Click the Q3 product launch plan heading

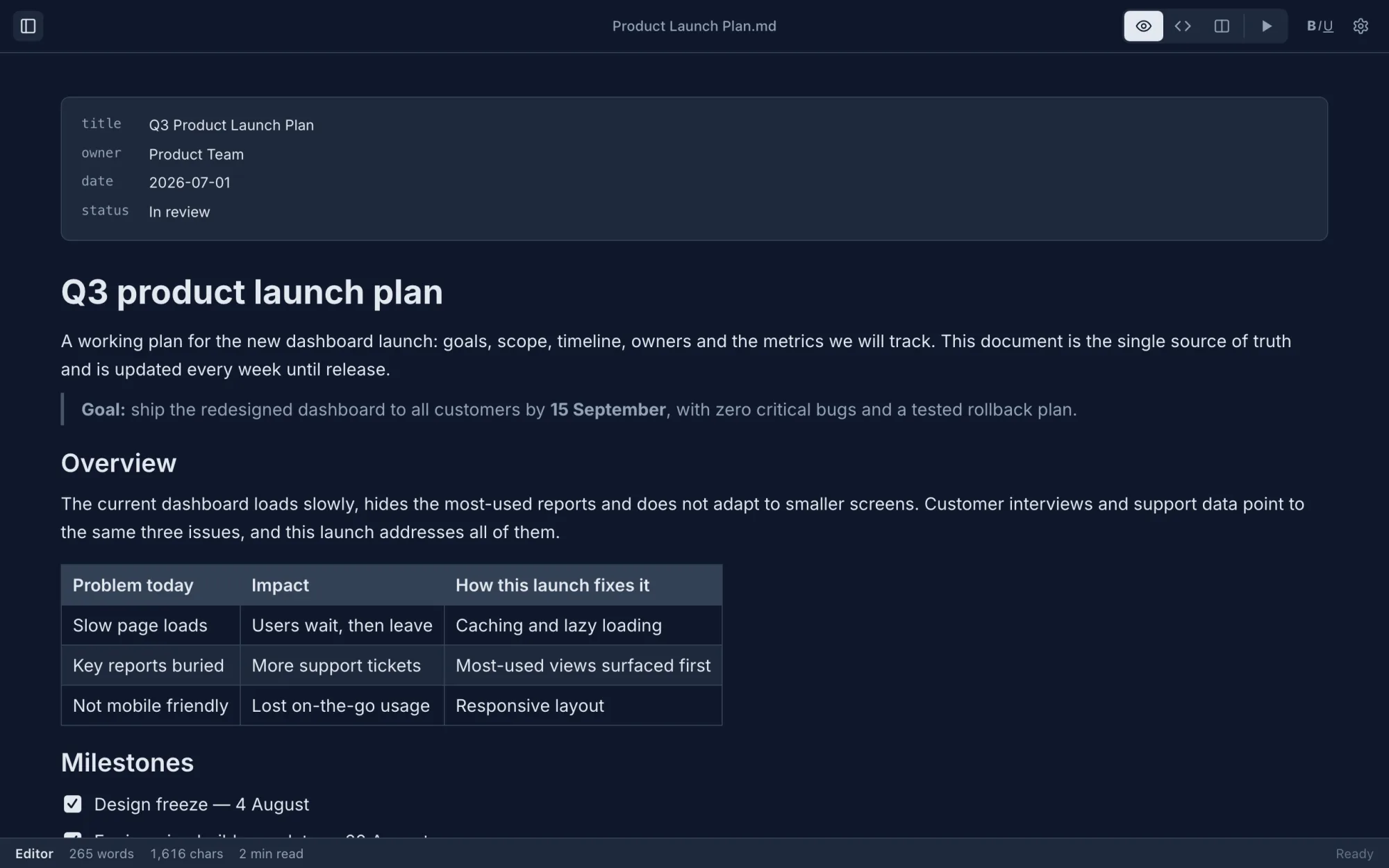pos(251,292)
